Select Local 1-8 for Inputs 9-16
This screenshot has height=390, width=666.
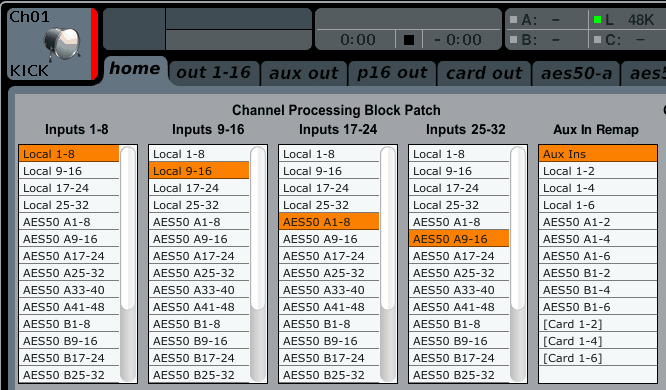click(x=199, y=154)
